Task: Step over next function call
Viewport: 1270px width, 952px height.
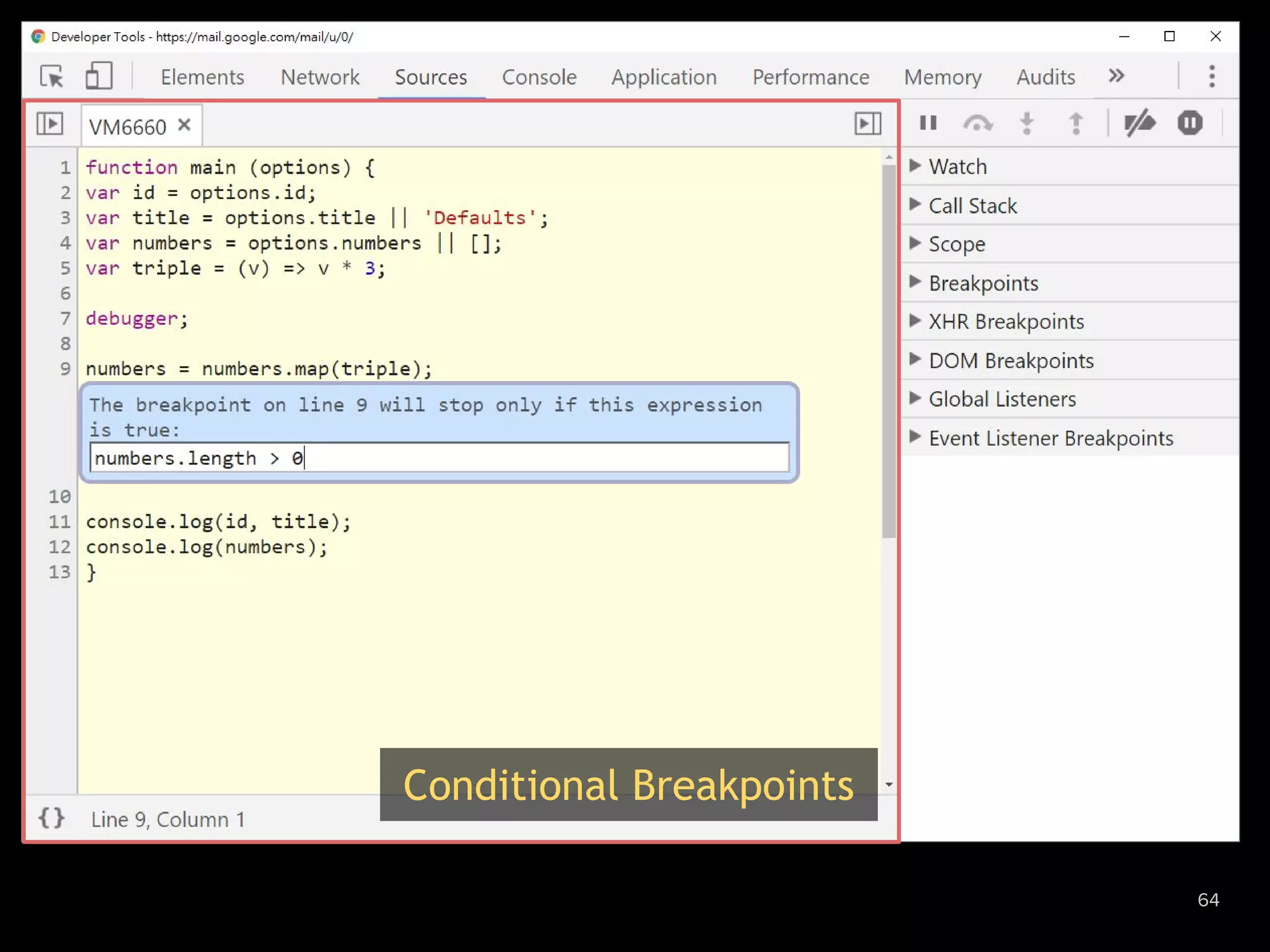Action: [x=977, y=123]
